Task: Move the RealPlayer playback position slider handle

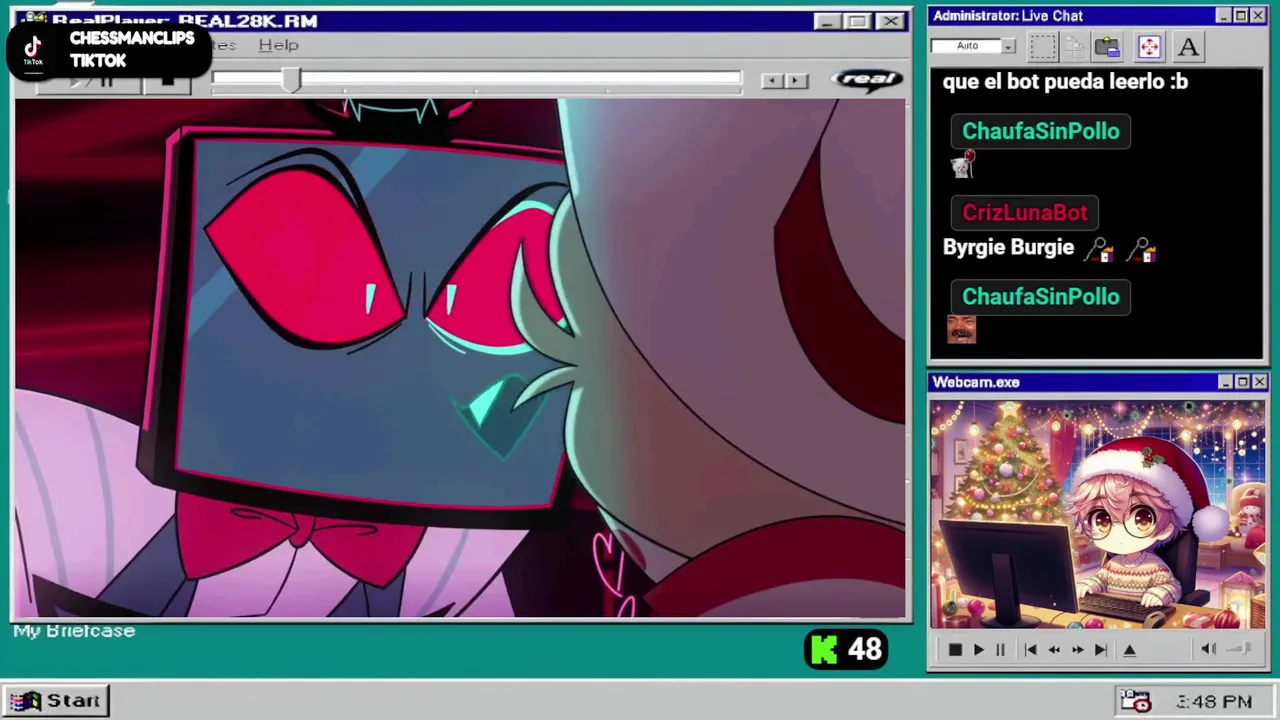Action: 291,81
